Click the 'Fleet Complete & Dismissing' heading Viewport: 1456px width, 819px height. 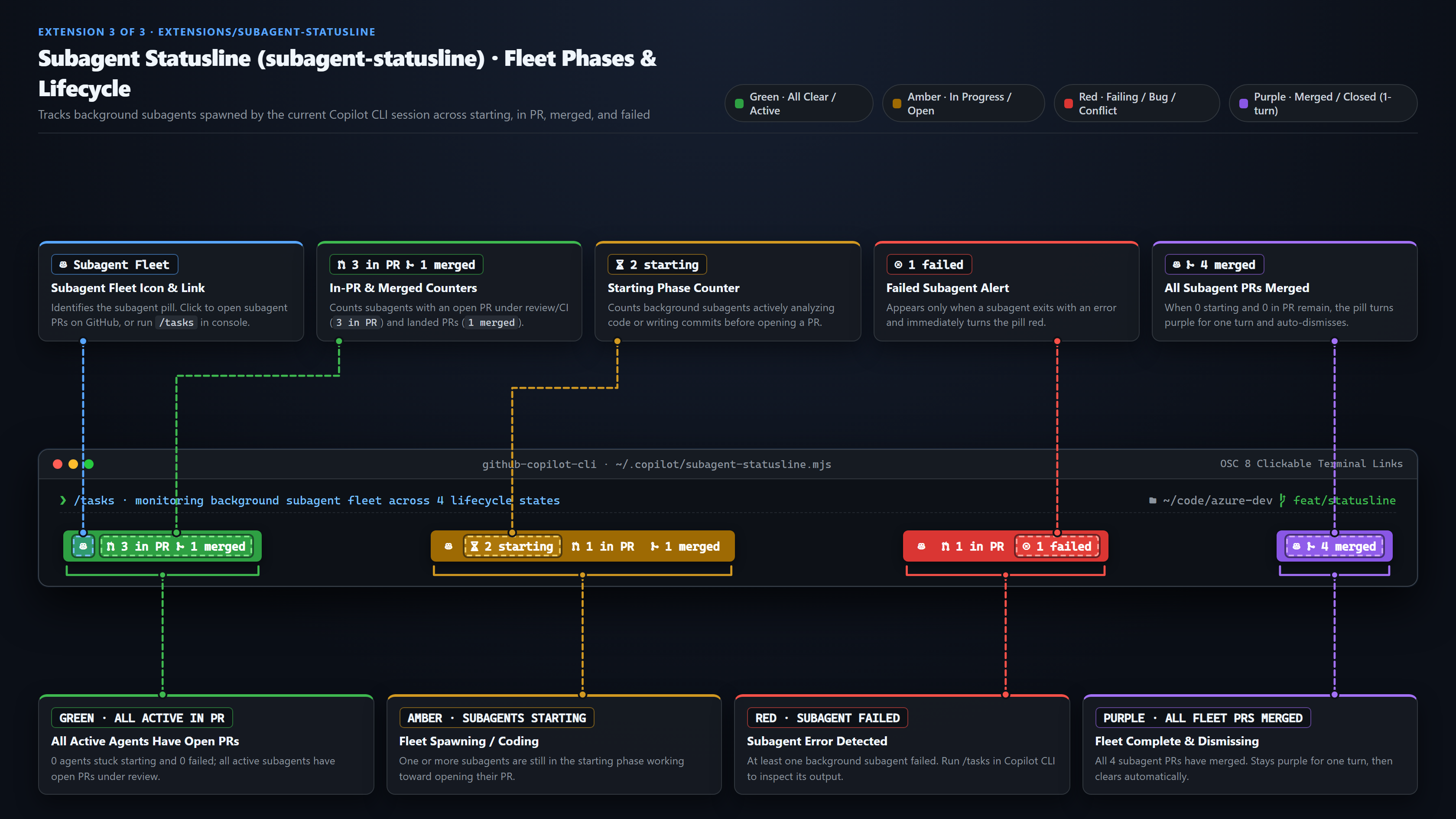pyautogui.click(x=1177, y=741)
